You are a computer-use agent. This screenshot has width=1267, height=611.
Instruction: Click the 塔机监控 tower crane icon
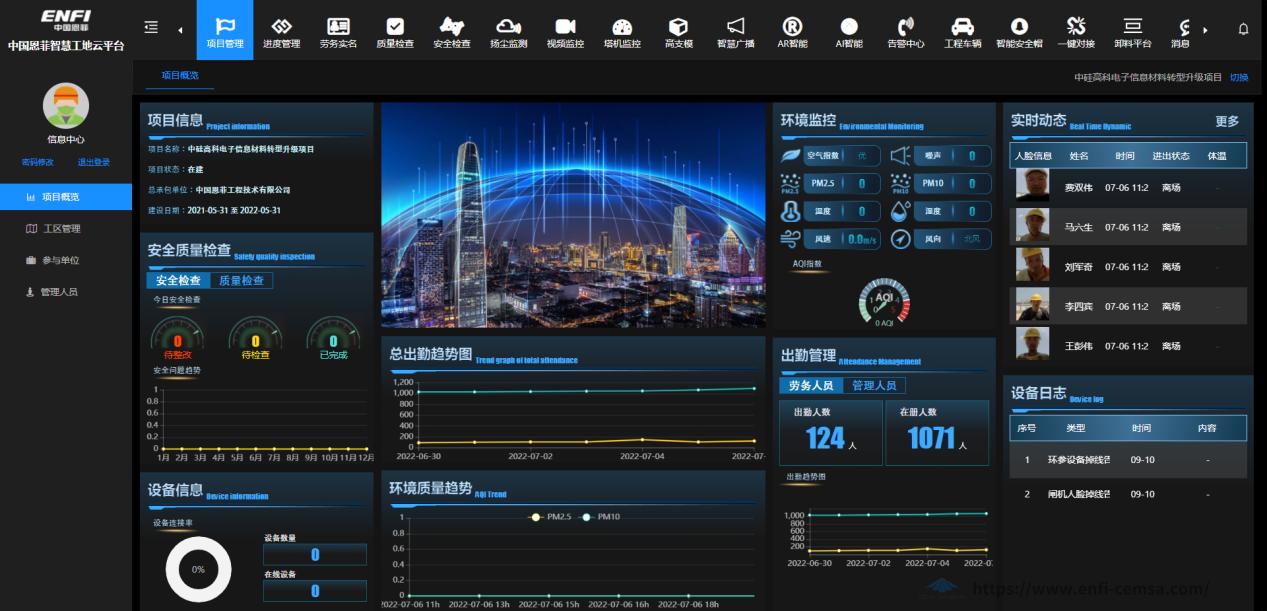click(622, 31)
